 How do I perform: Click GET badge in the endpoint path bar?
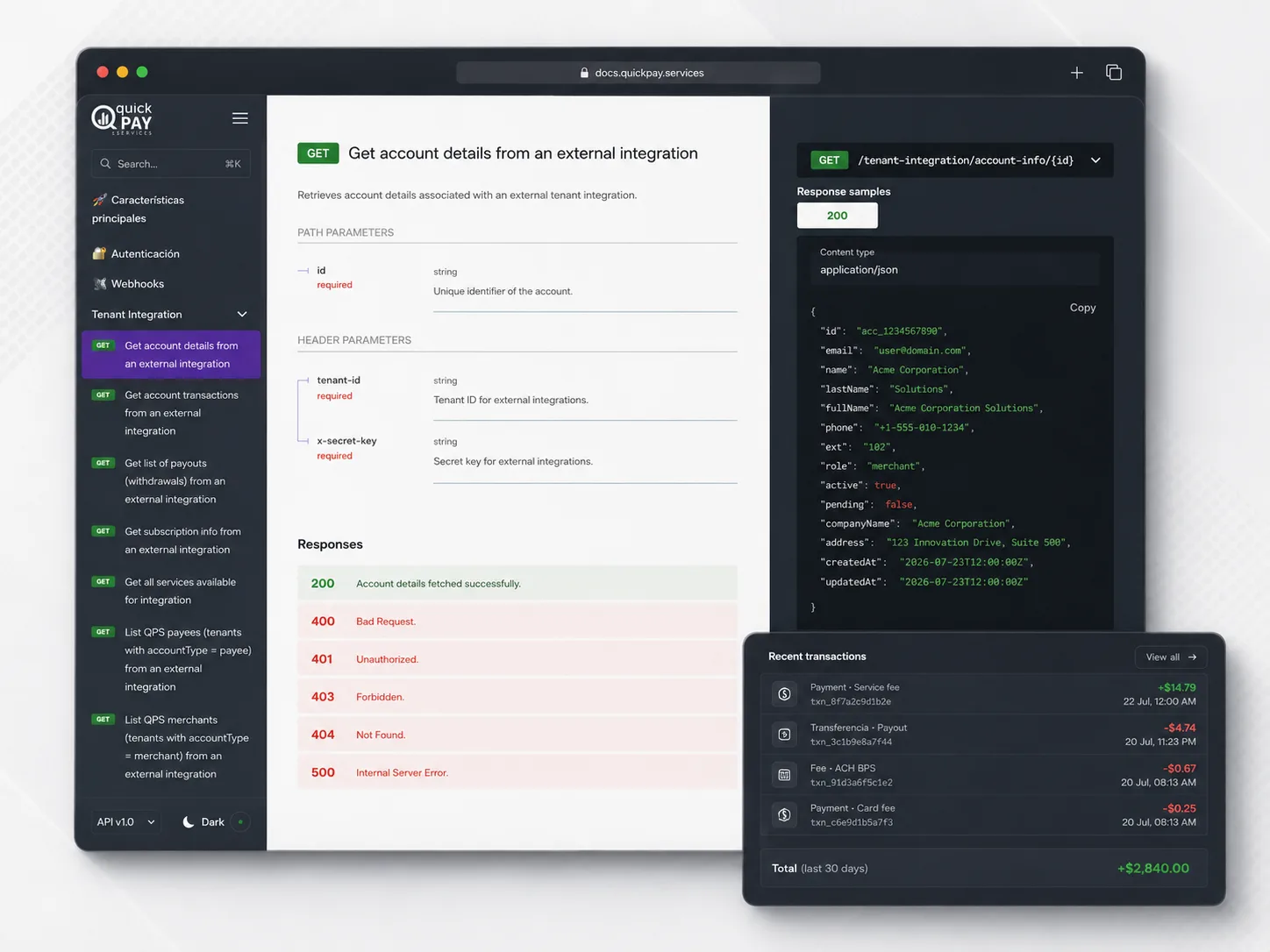[829, 160]
